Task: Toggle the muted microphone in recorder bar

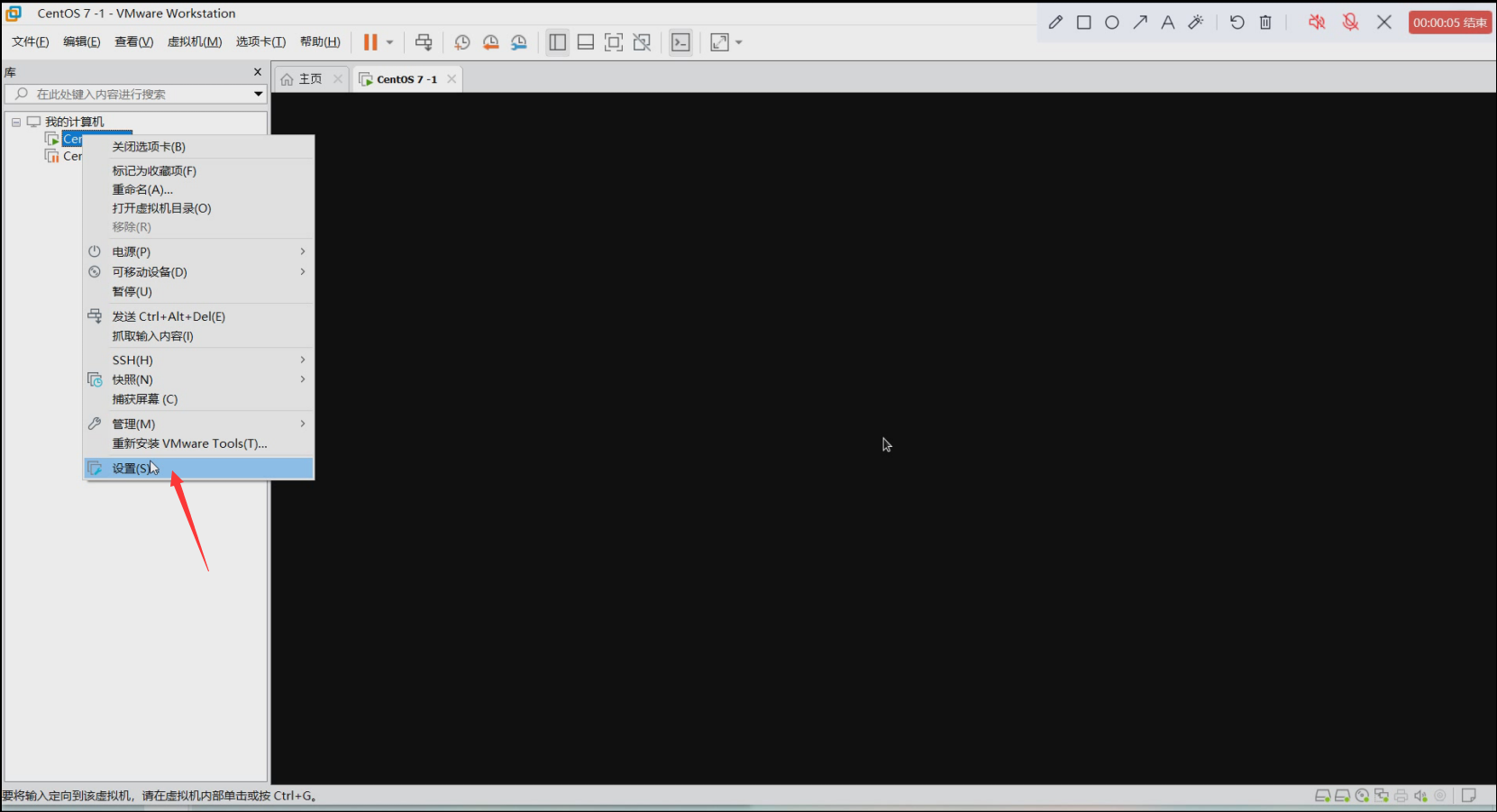Action: [1350, 23]
